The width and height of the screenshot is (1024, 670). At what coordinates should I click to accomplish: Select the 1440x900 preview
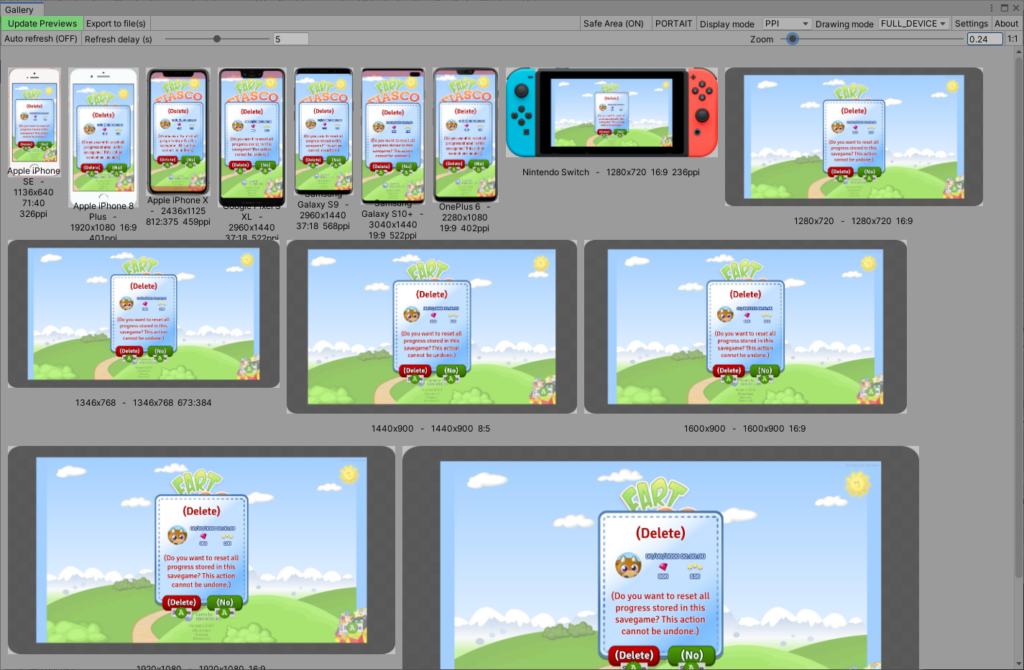[x=432, y=327]
